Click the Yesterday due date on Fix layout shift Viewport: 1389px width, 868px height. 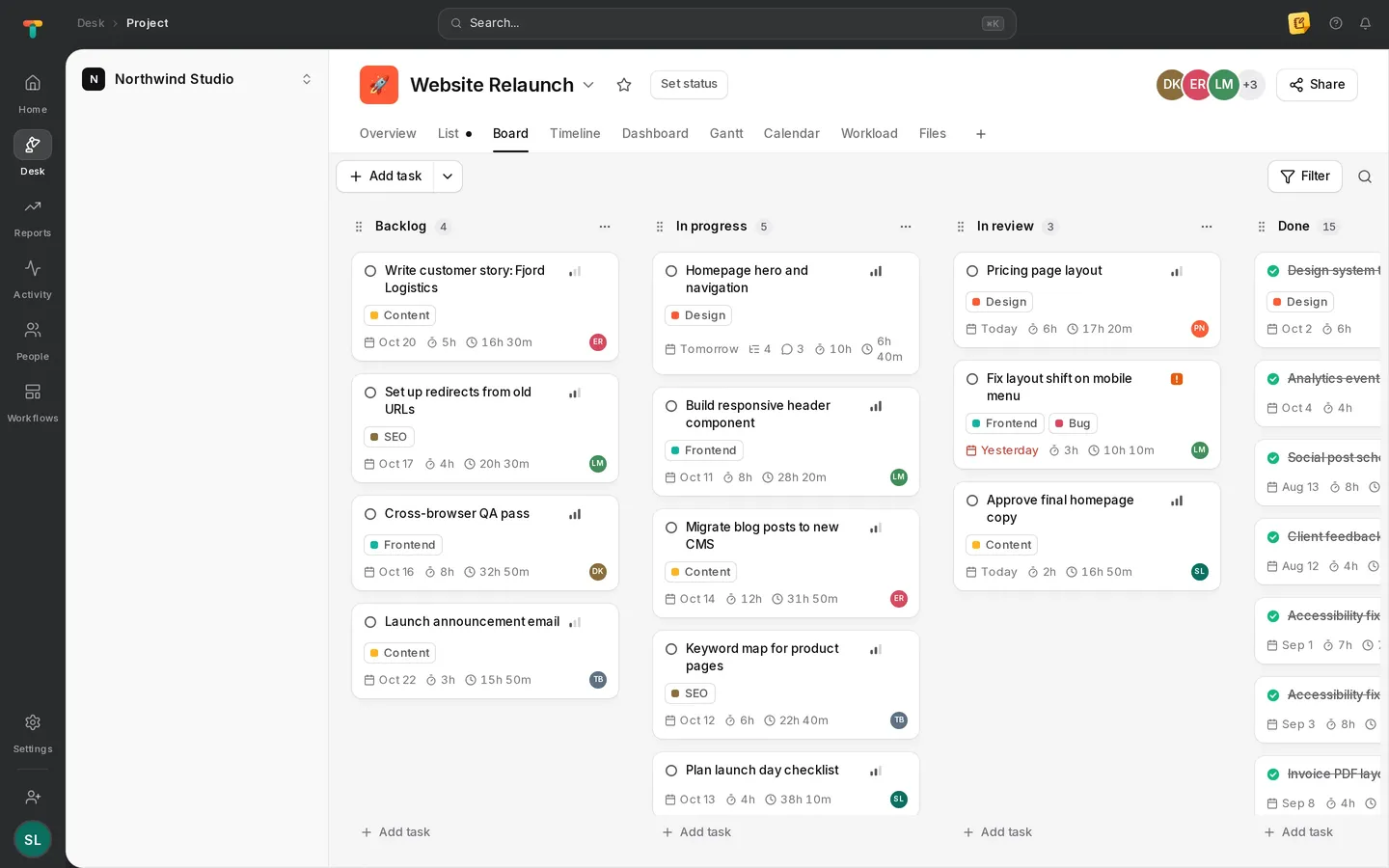(1002, 450)
